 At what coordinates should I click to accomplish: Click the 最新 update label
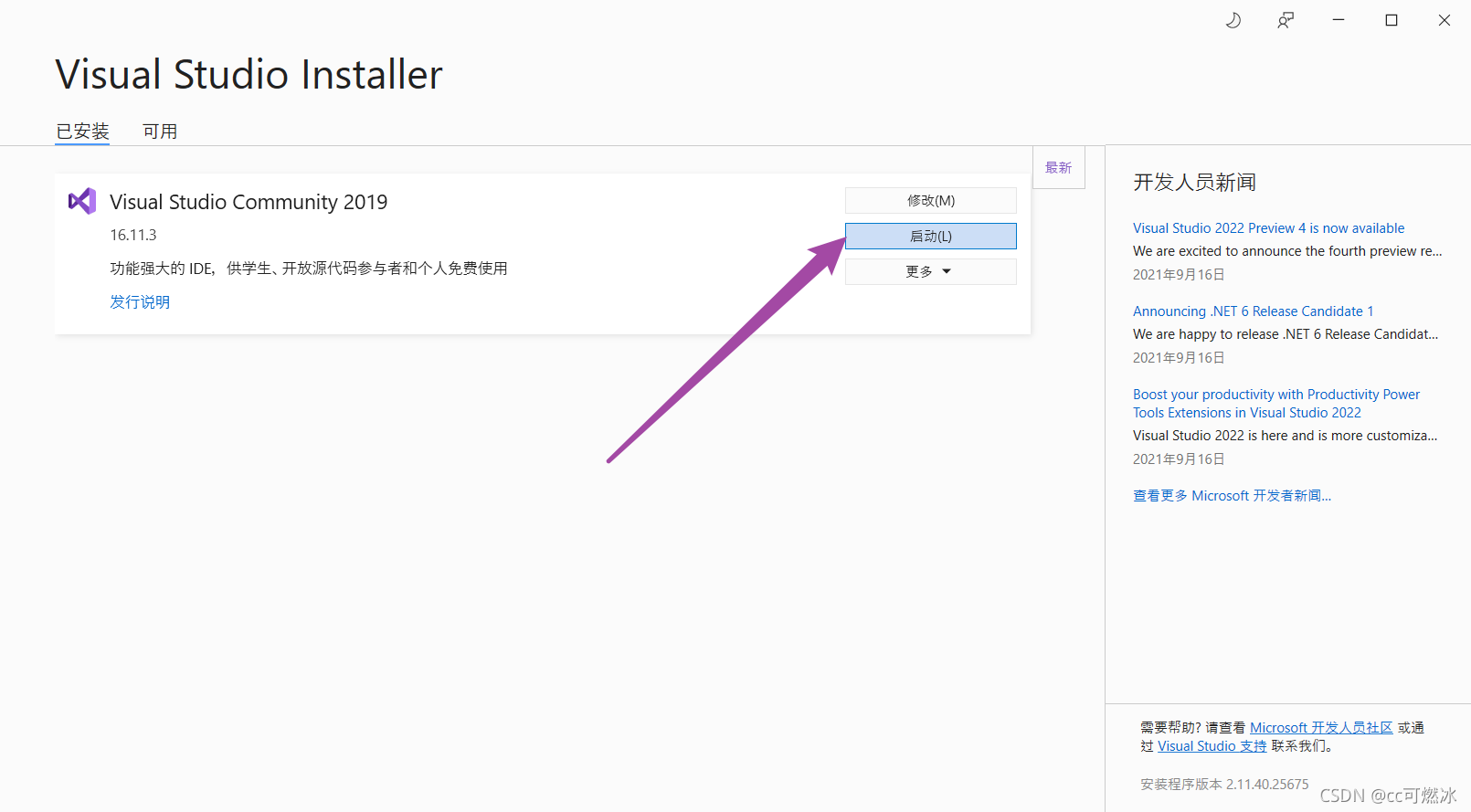click(x=1058, y=167)
